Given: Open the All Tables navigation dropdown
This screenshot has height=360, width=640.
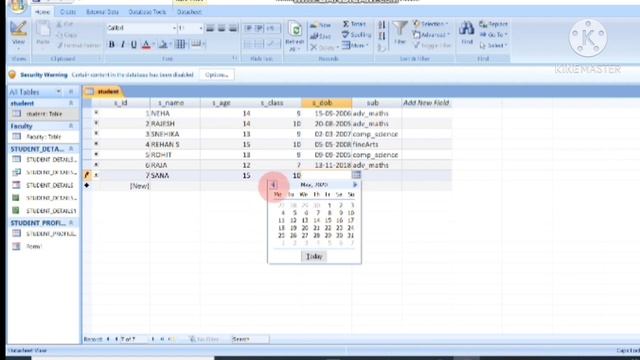Looking at the screenshot, I should pyautogui.click(x=59, y=92).
